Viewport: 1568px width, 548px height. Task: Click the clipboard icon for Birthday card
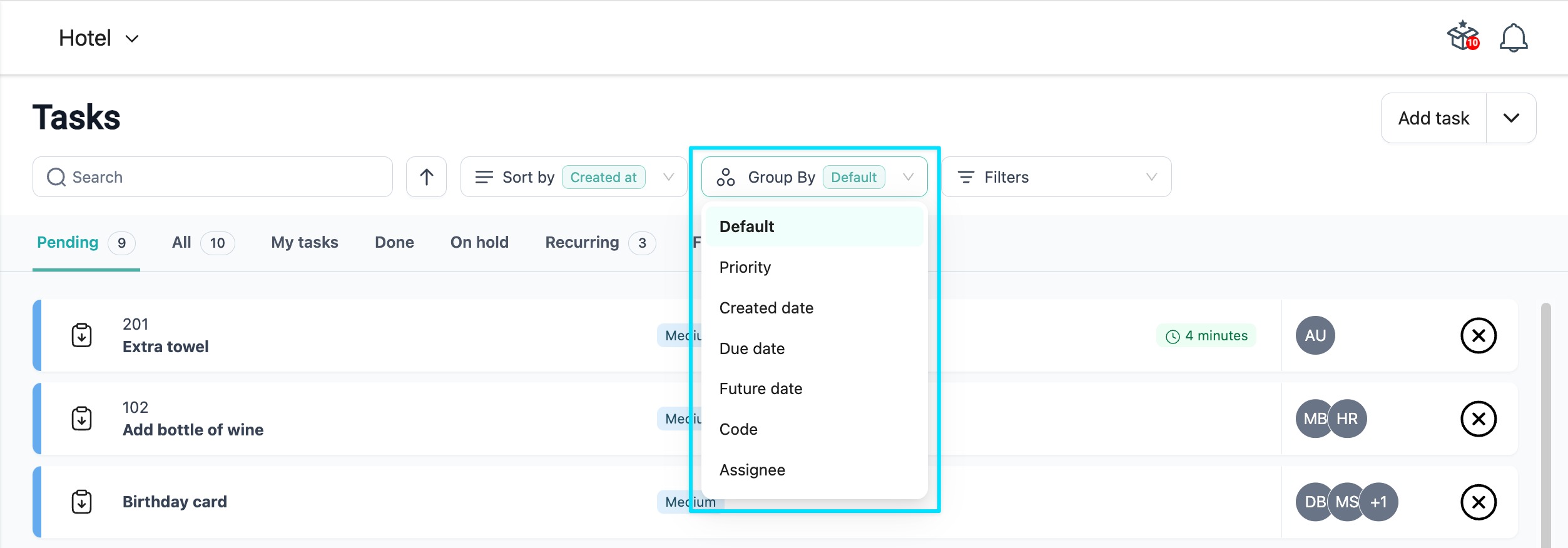pos(82,502)
